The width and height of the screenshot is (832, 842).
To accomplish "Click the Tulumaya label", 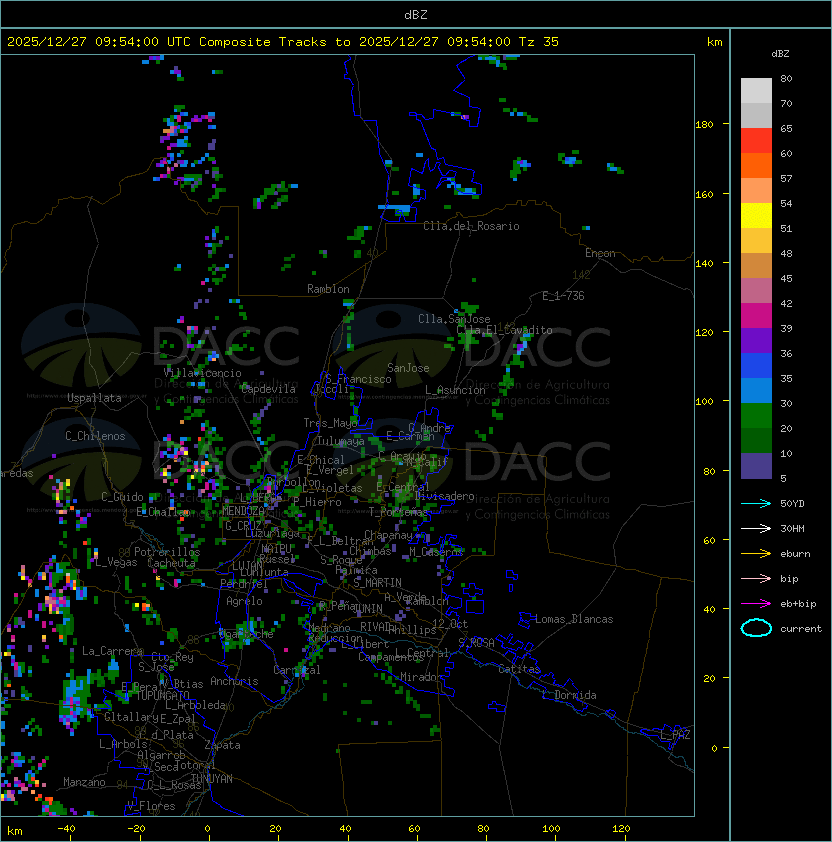I will [x=341, y=441].
